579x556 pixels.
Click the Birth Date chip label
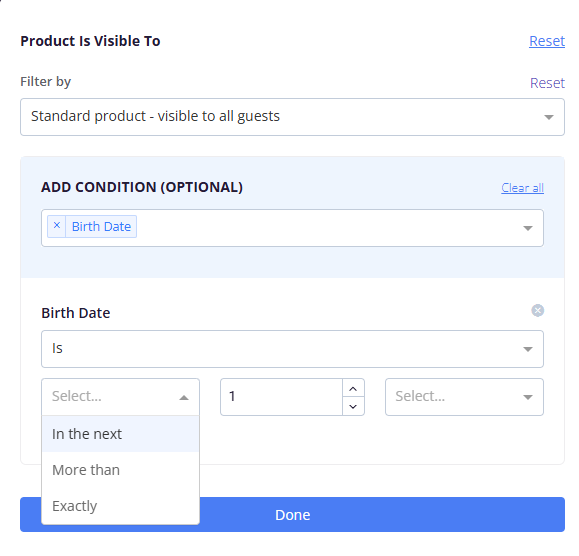[x=101, y=226]
